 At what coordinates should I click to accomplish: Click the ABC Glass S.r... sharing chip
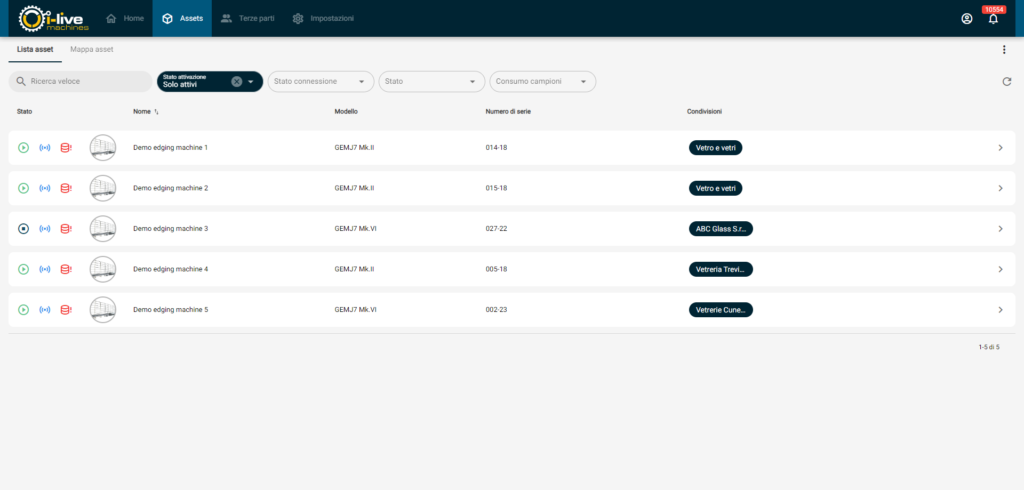pyautogui.click(x=720, y=229)
